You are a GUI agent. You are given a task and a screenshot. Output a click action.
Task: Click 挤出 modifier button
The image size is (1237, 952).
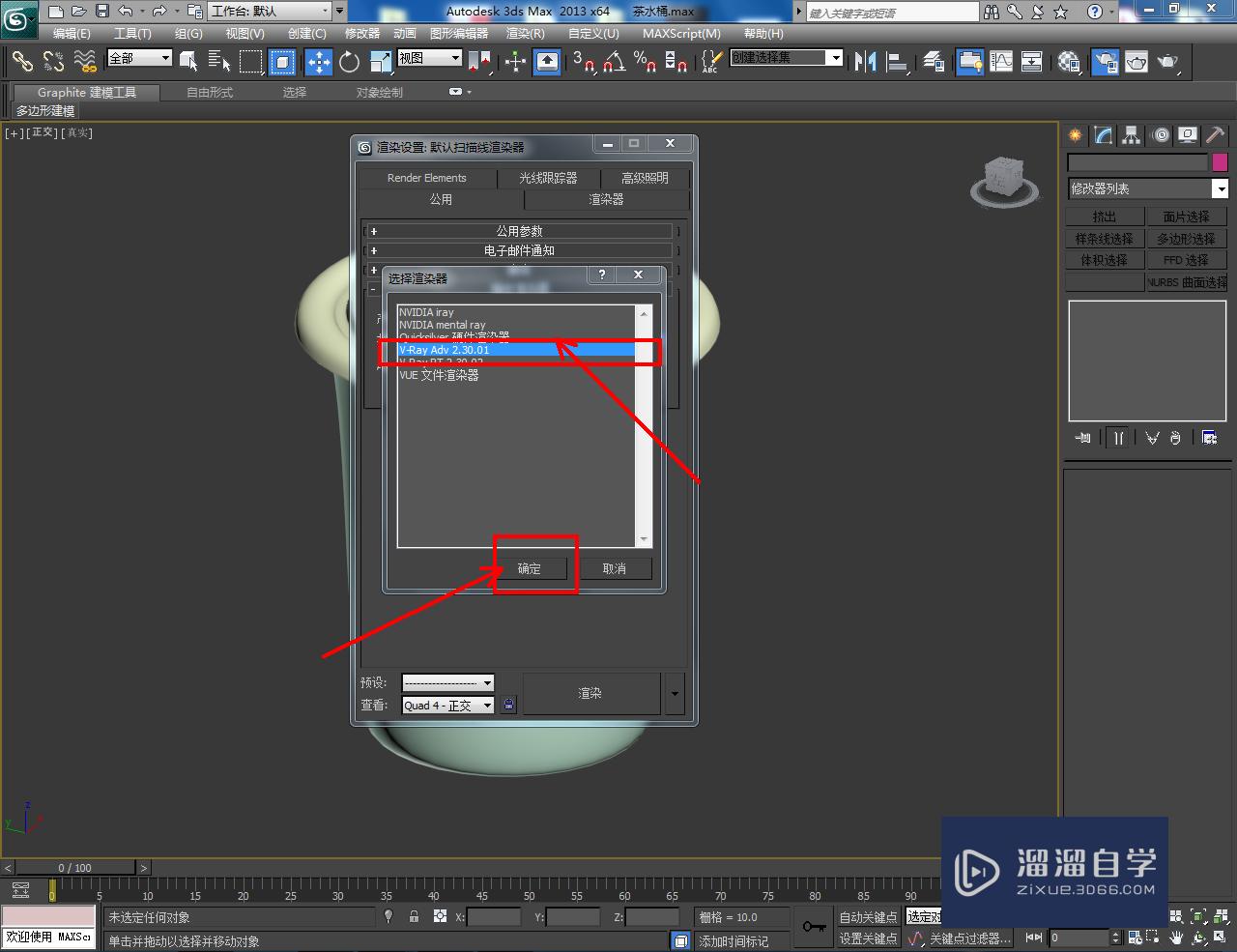click(x=1105, y=216)
